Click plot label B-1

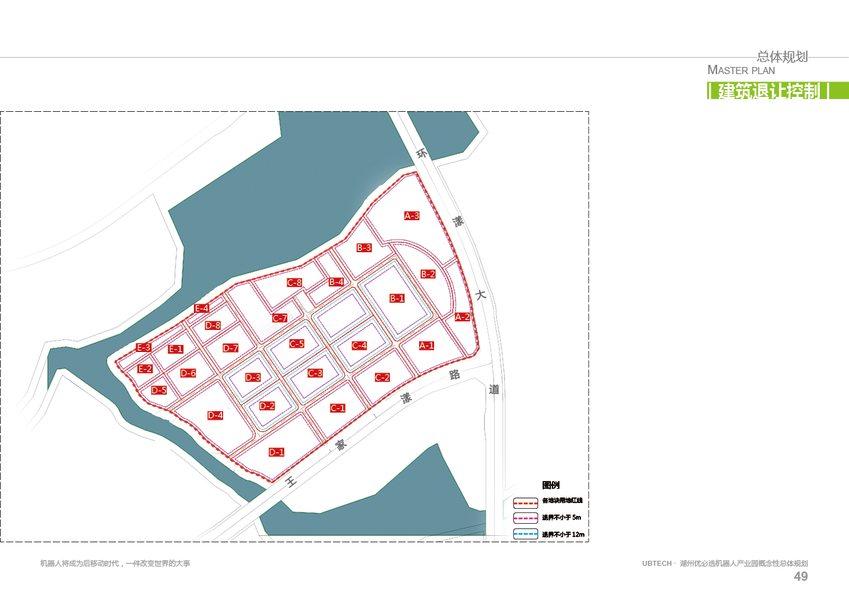coord(397,298)
